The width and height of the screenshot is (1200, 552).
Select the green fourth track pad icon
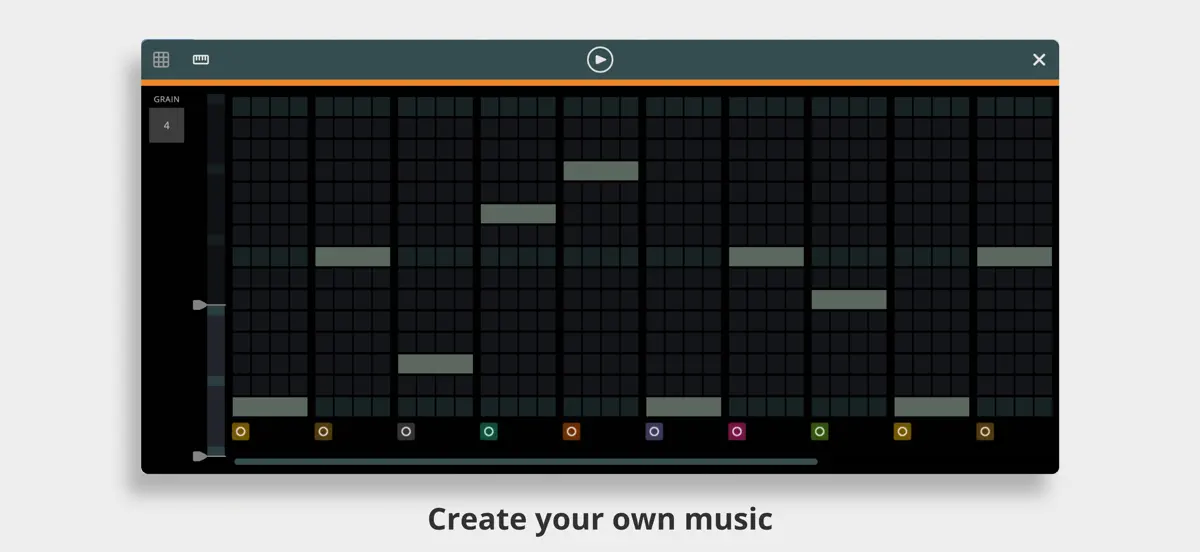click(x=489, y=432)
